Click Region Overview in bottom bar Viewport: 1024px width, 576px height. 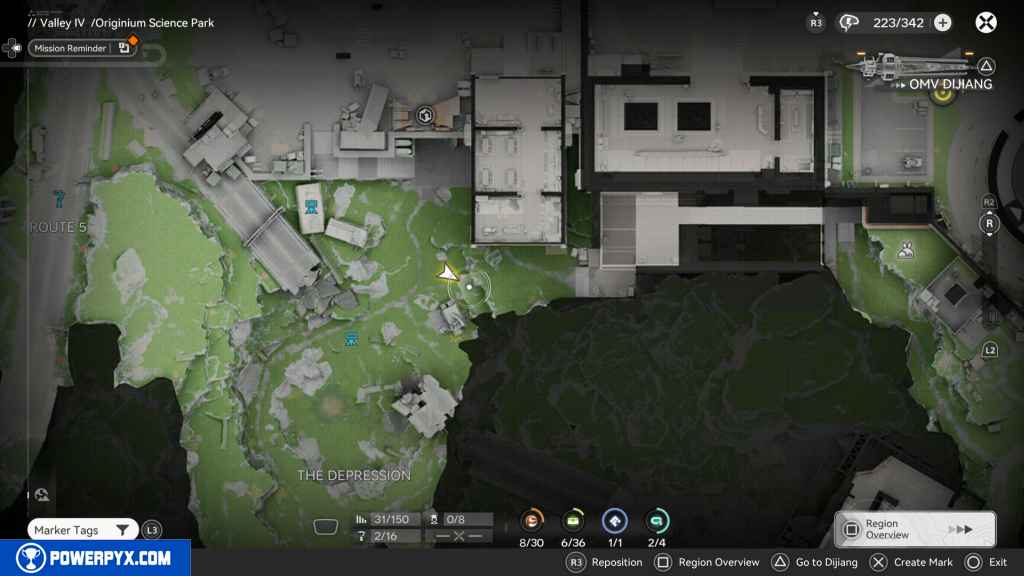[707, 562]
